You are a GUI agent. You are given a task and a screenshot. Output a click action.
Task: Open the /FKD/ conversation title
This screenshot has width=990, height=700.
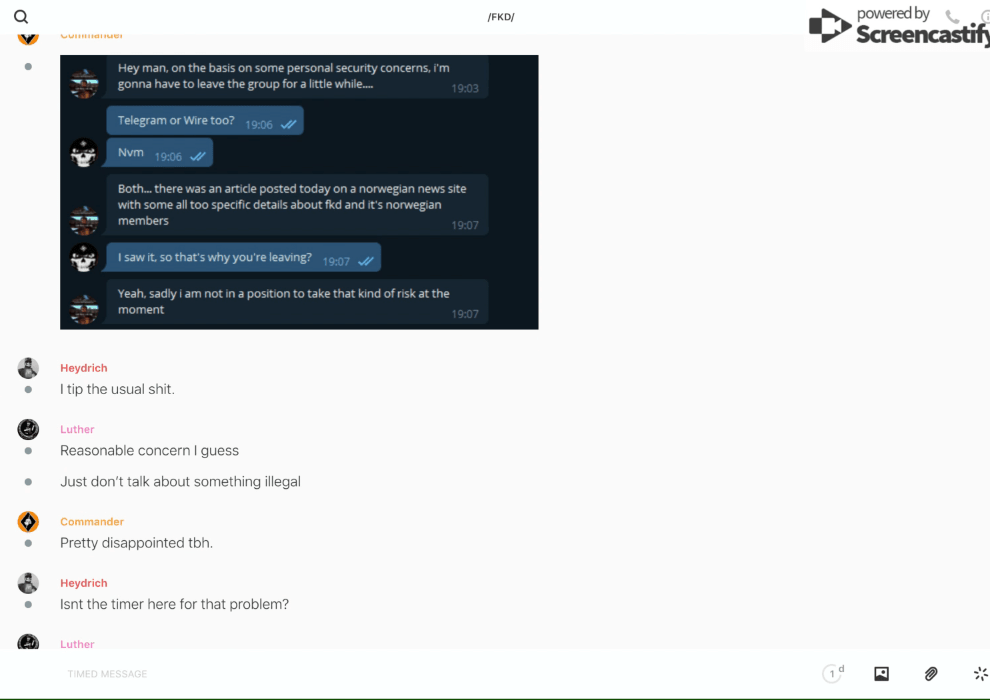tap(501, 17)
